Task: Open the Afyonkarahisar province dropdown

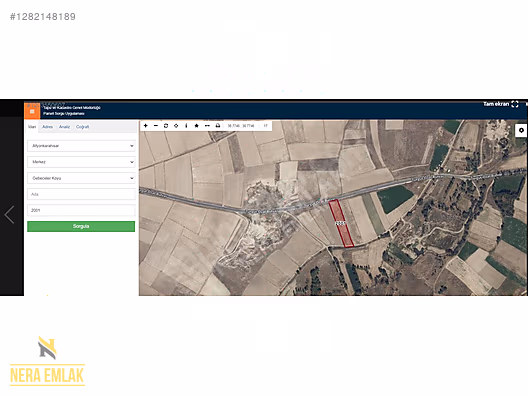Action: pos(81,146)
